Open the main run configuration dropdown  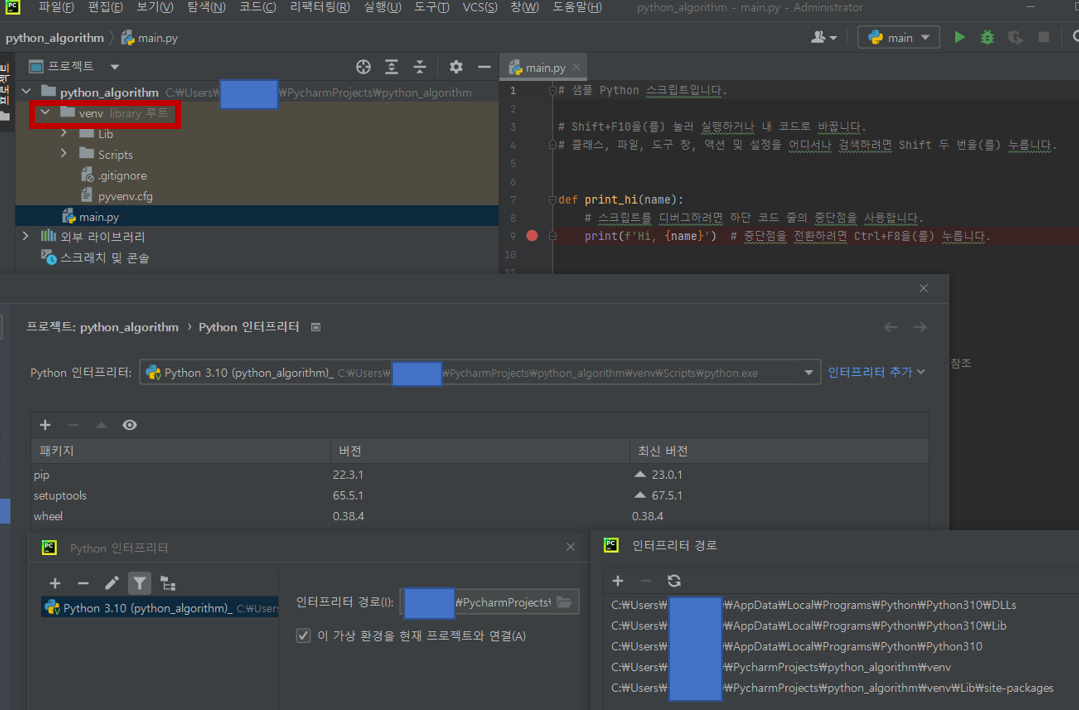(x=899, y=37)
